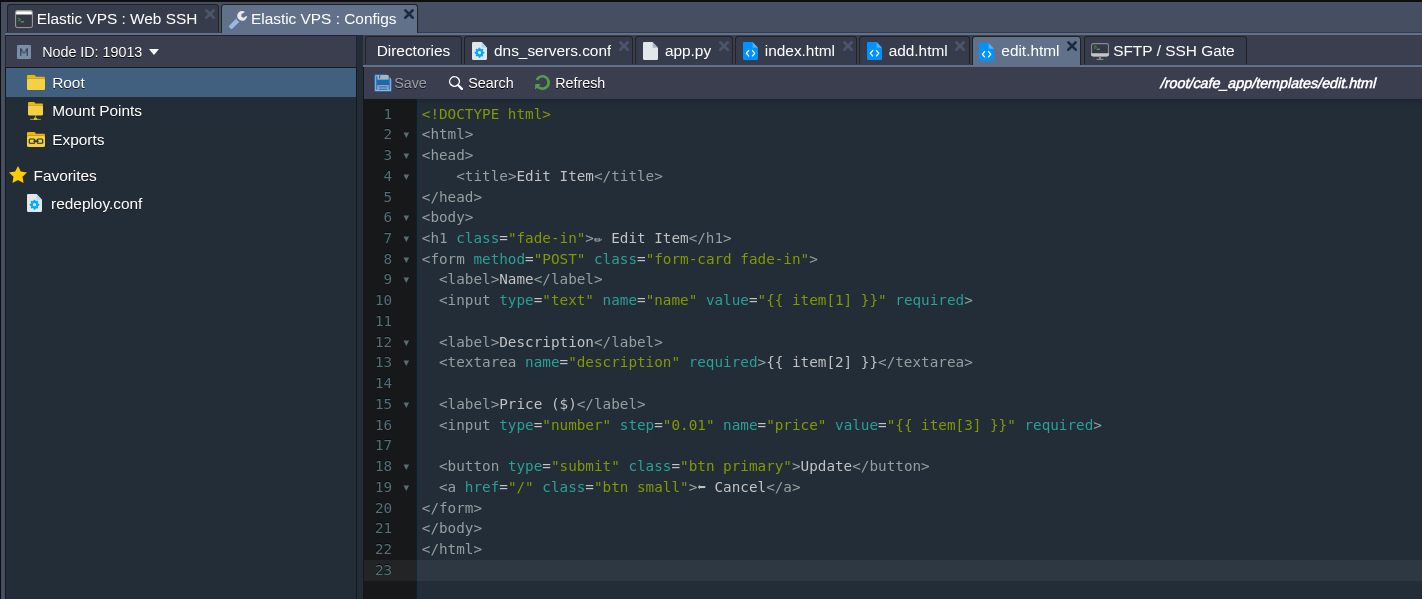Screen dimensions: 1422x599
Task: Click the "{{ item[2] }}" text in the textarea line
Action: point(822,362)
